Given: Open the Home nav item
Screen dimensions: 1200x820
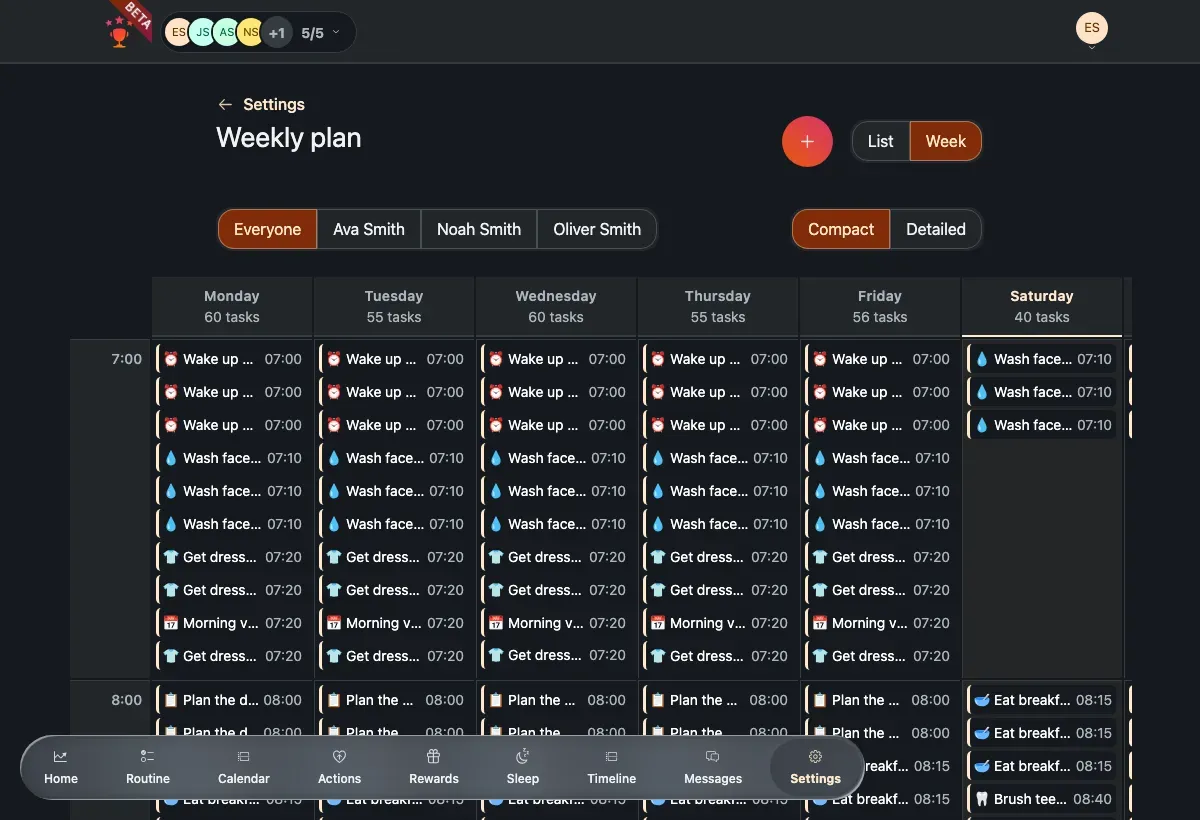Looking at the screenshot, I should click(x=61, y=767).
